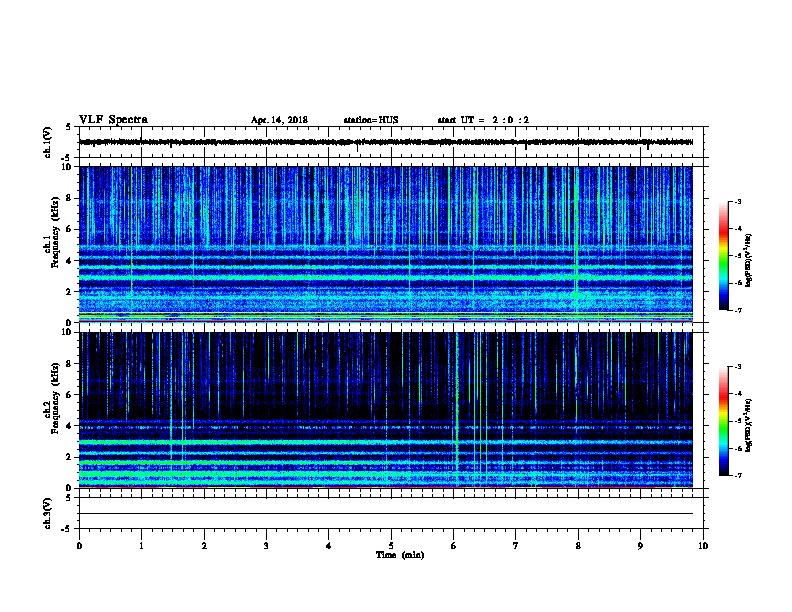Click time axis tick label "4"
Image resolution: width=792 pixels, height=612 pixels.
(x=329, y=545)
